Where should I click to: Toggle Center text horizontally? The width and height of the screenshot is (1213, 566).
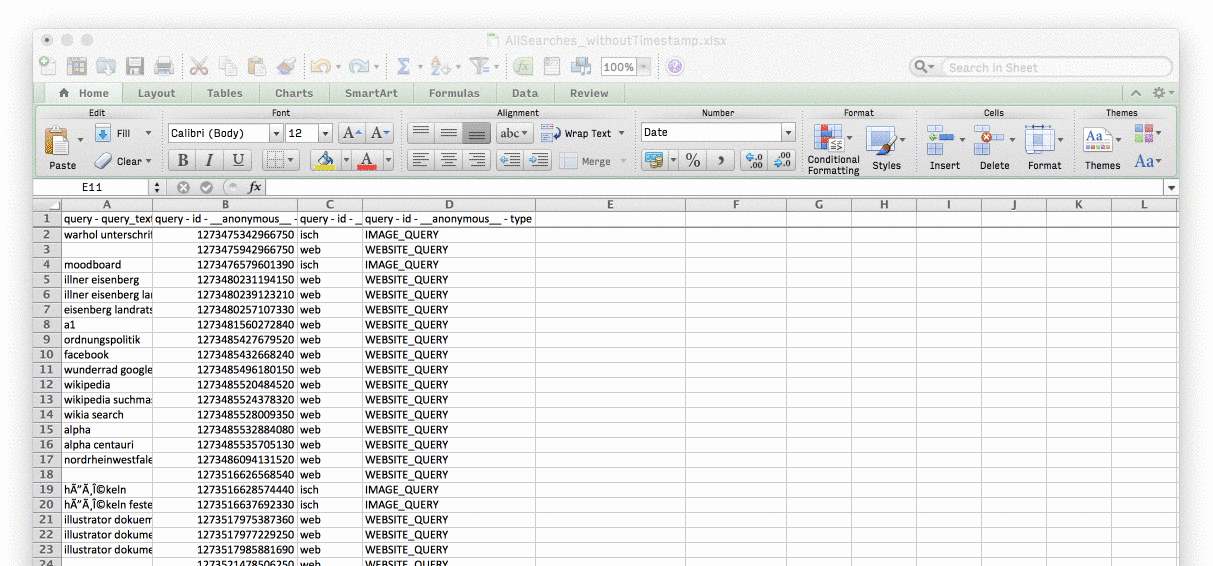[449, 161]
